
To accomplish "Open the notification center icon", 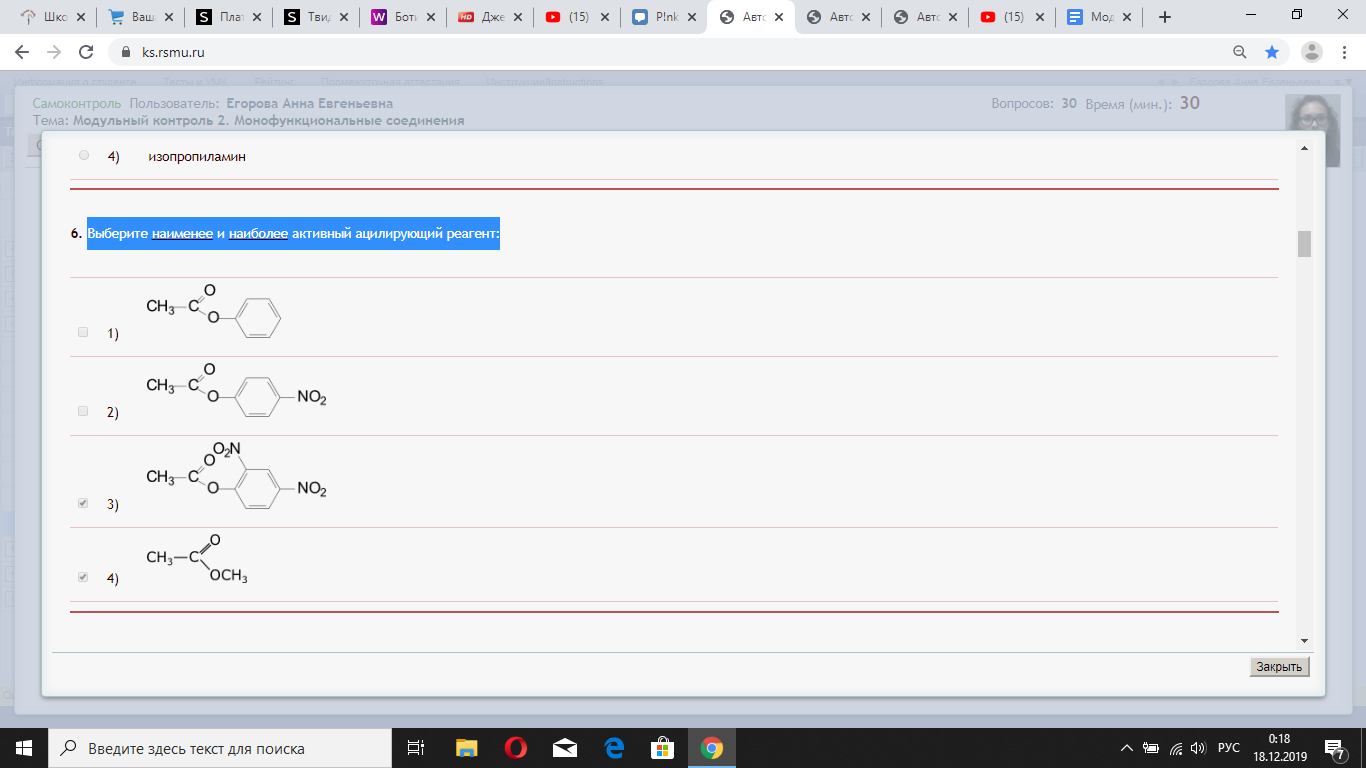I will (x=1335, y=748).
